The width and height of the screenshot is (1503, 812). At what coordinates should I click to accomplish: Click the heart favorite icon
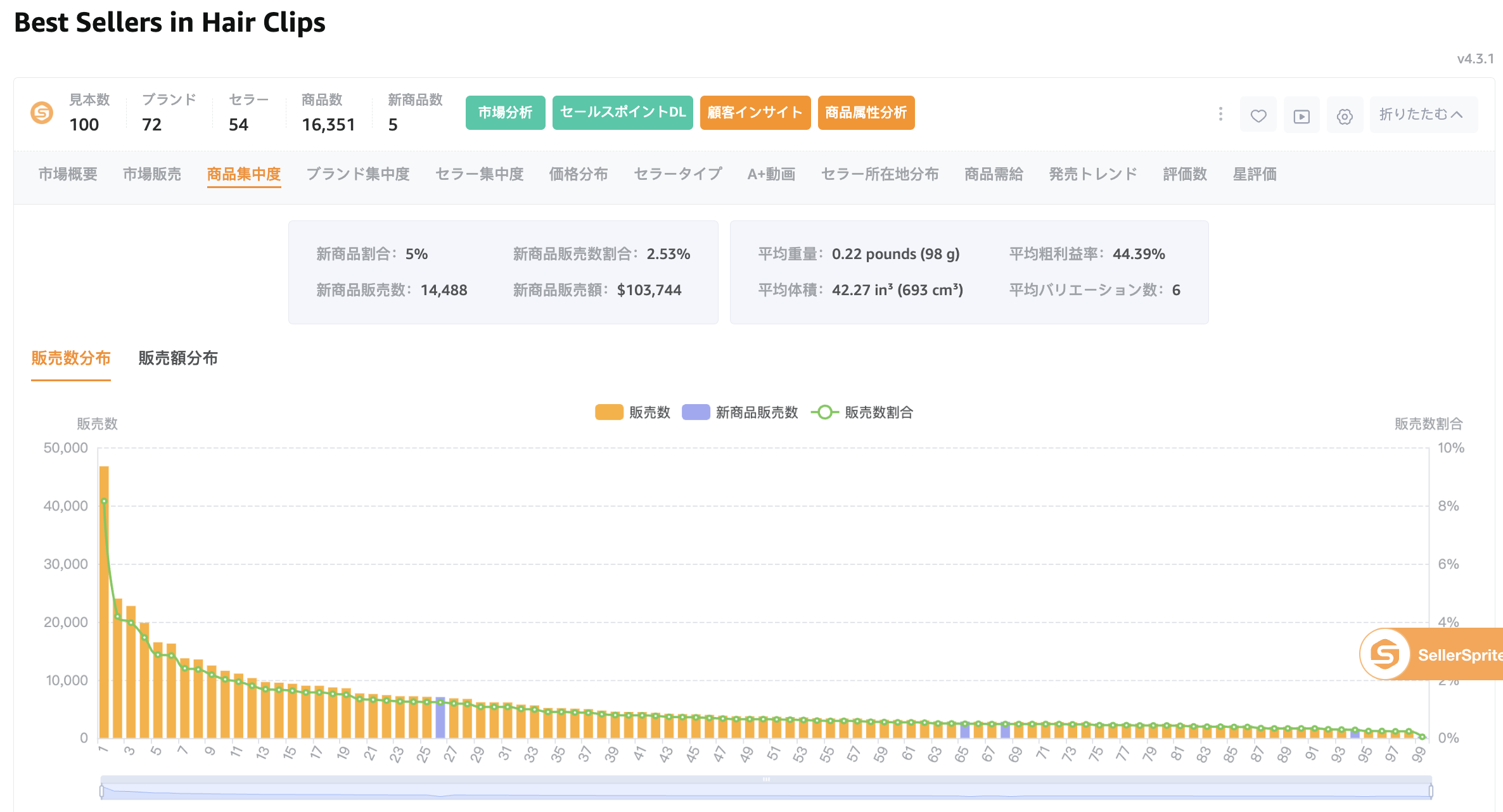[1258, 115]
